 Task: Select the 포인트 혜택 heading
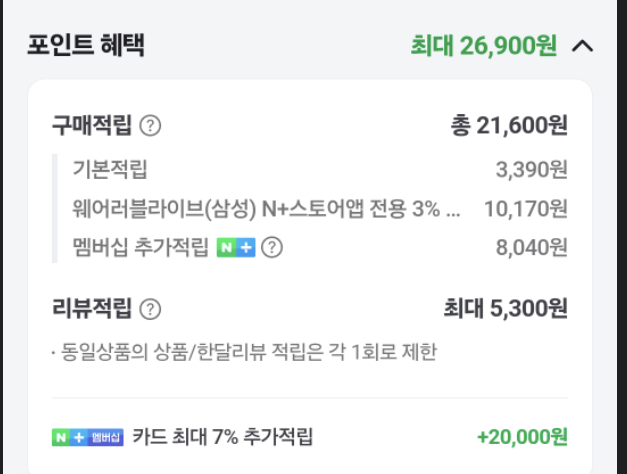86,45
